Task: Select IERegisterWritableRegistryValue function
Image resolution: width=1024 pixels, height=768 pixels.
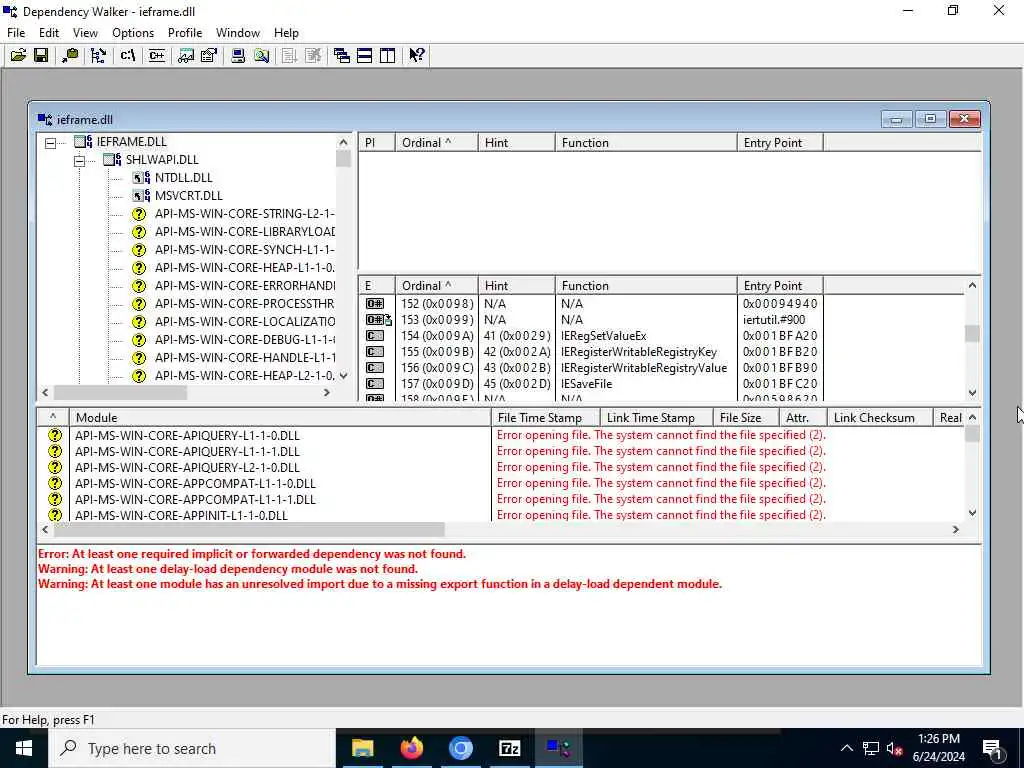Action: click(x=643, y=368)
